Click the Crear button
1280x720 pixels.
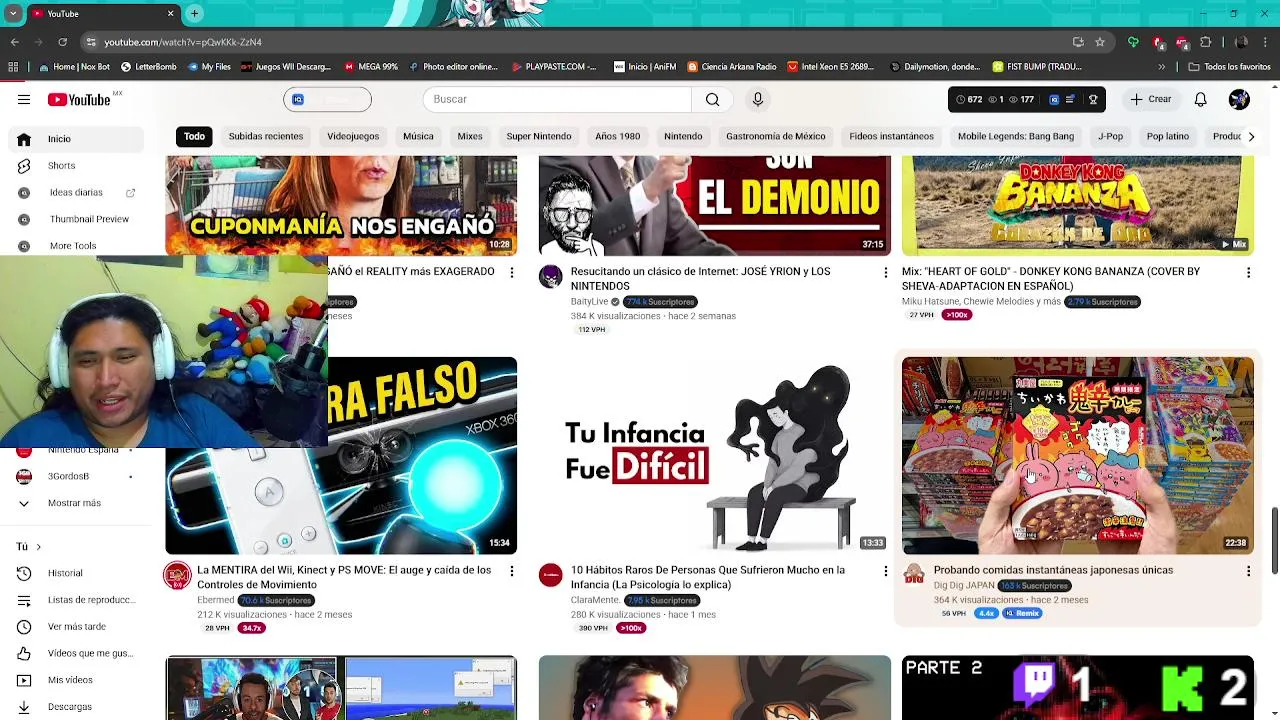click(x=1150, y=99)
